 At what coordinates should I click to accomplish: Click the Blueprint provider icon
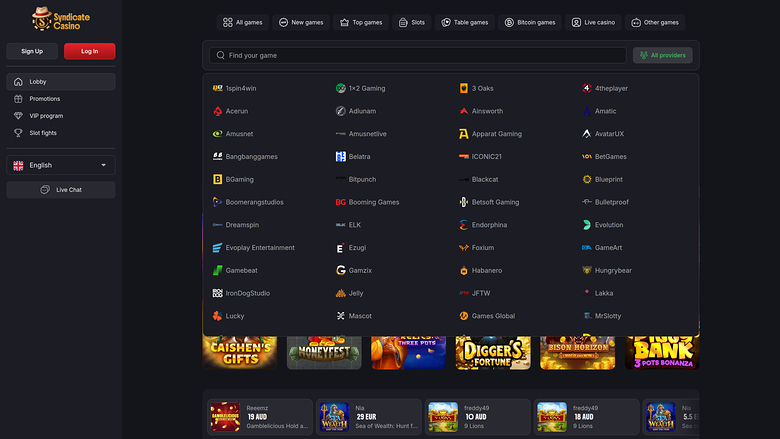click(587, 179)
